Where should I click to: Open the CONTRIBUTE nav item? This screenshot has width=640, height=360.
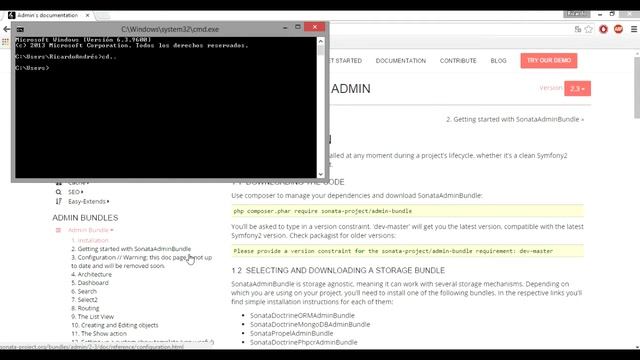pos(458,60)
